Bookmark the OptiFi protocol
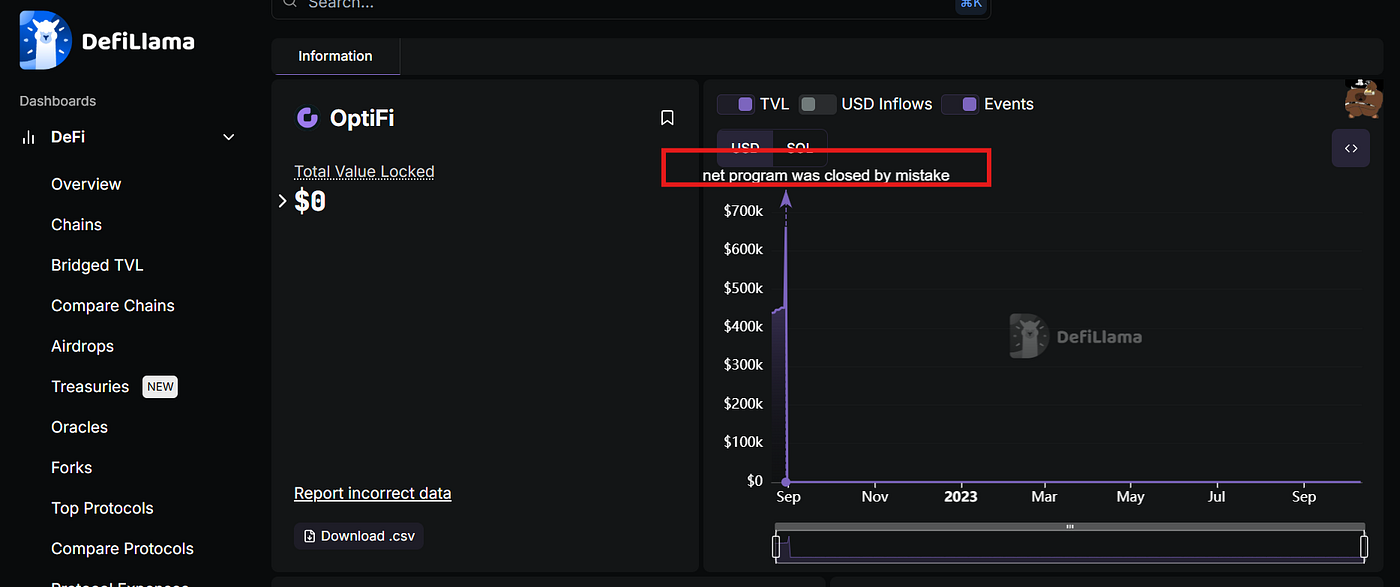1400x587 pixels. pyautogui.click(x=668, y=118)
